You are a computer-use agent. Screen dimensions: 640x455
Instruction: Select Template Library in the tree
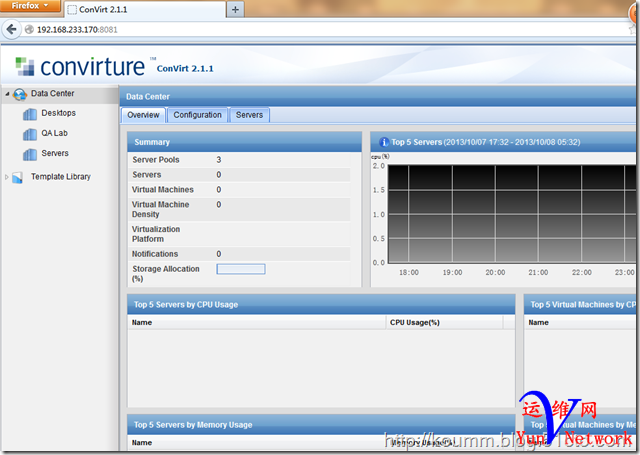(x=61, y=177)
